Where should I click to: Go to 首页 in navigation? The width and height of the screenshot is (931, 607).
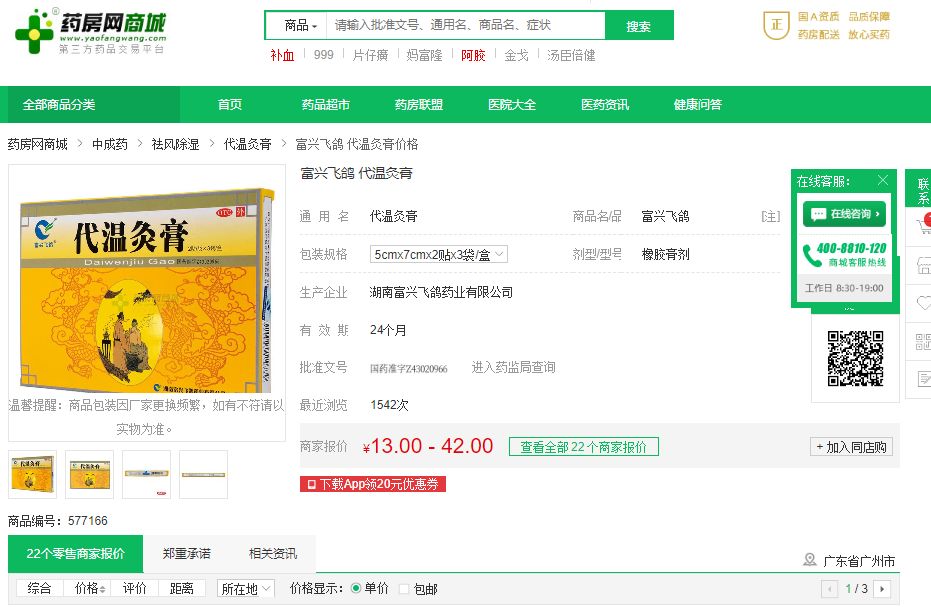coord(229,105)
